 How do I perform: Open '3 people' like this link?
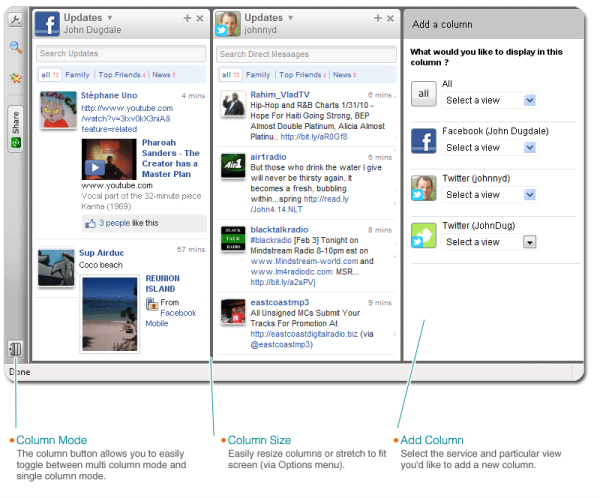point(114,223)
